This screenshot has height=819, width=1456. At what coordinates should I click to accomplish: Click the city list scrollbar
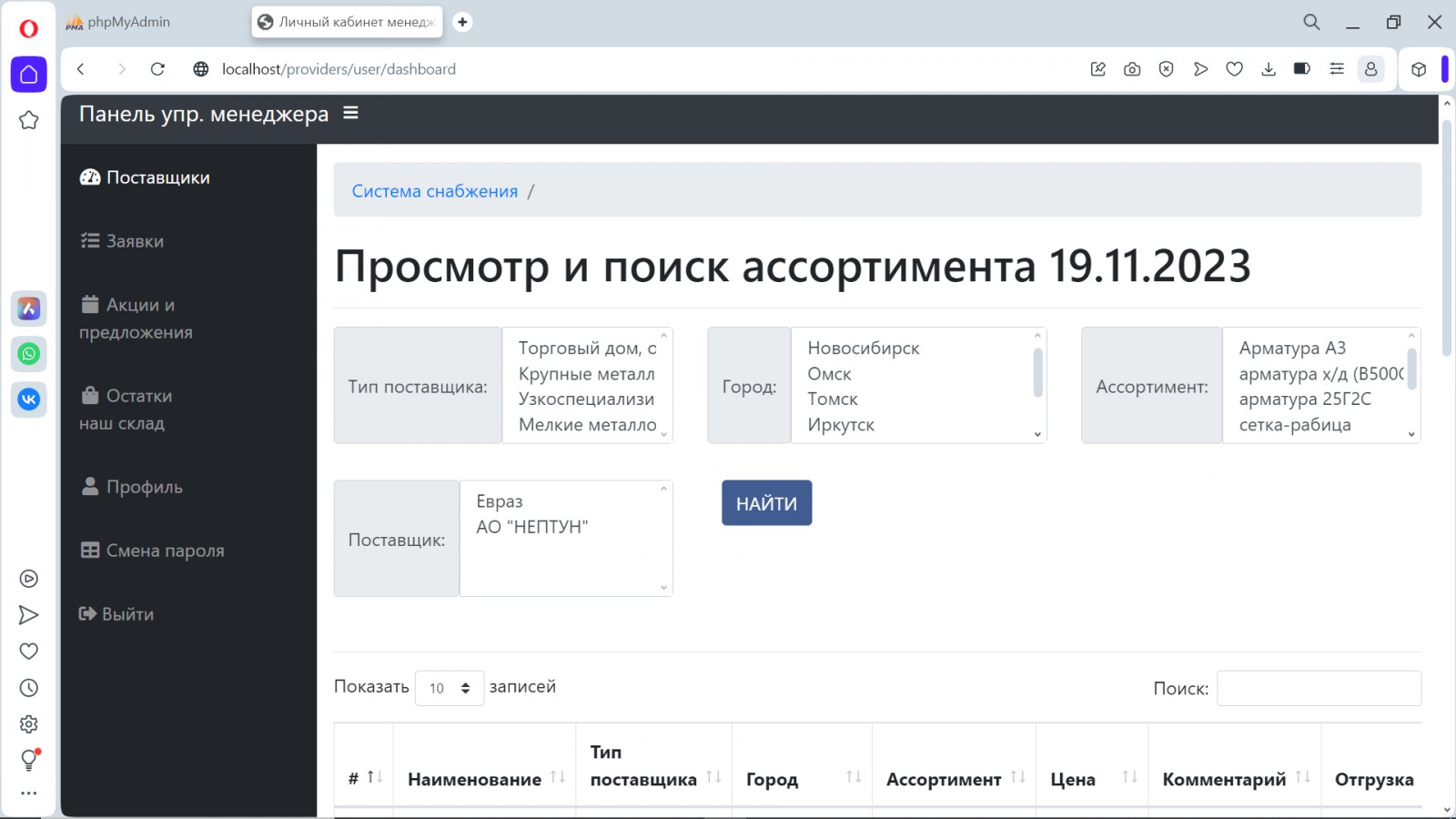(x=1037, y=372)
